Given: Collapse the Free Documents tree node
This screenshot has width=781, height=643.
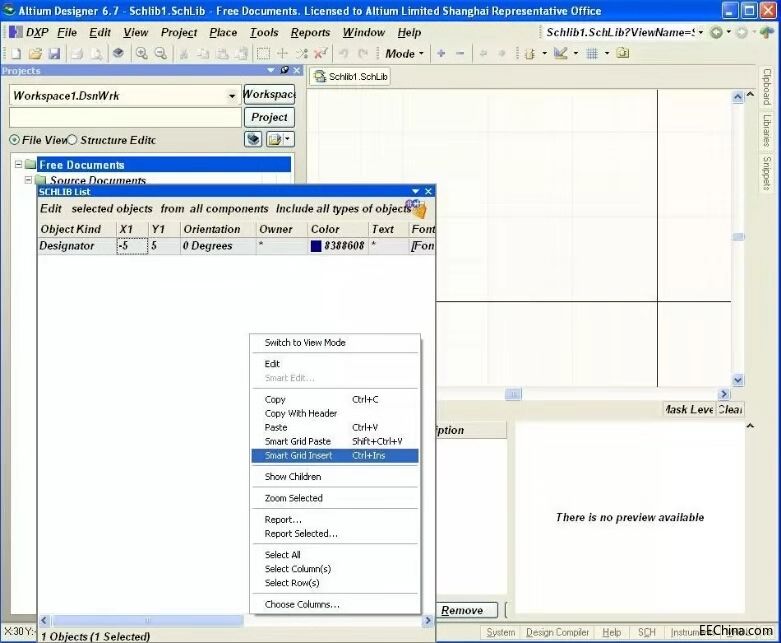Looking at the screenshot, I should point(18,165).
